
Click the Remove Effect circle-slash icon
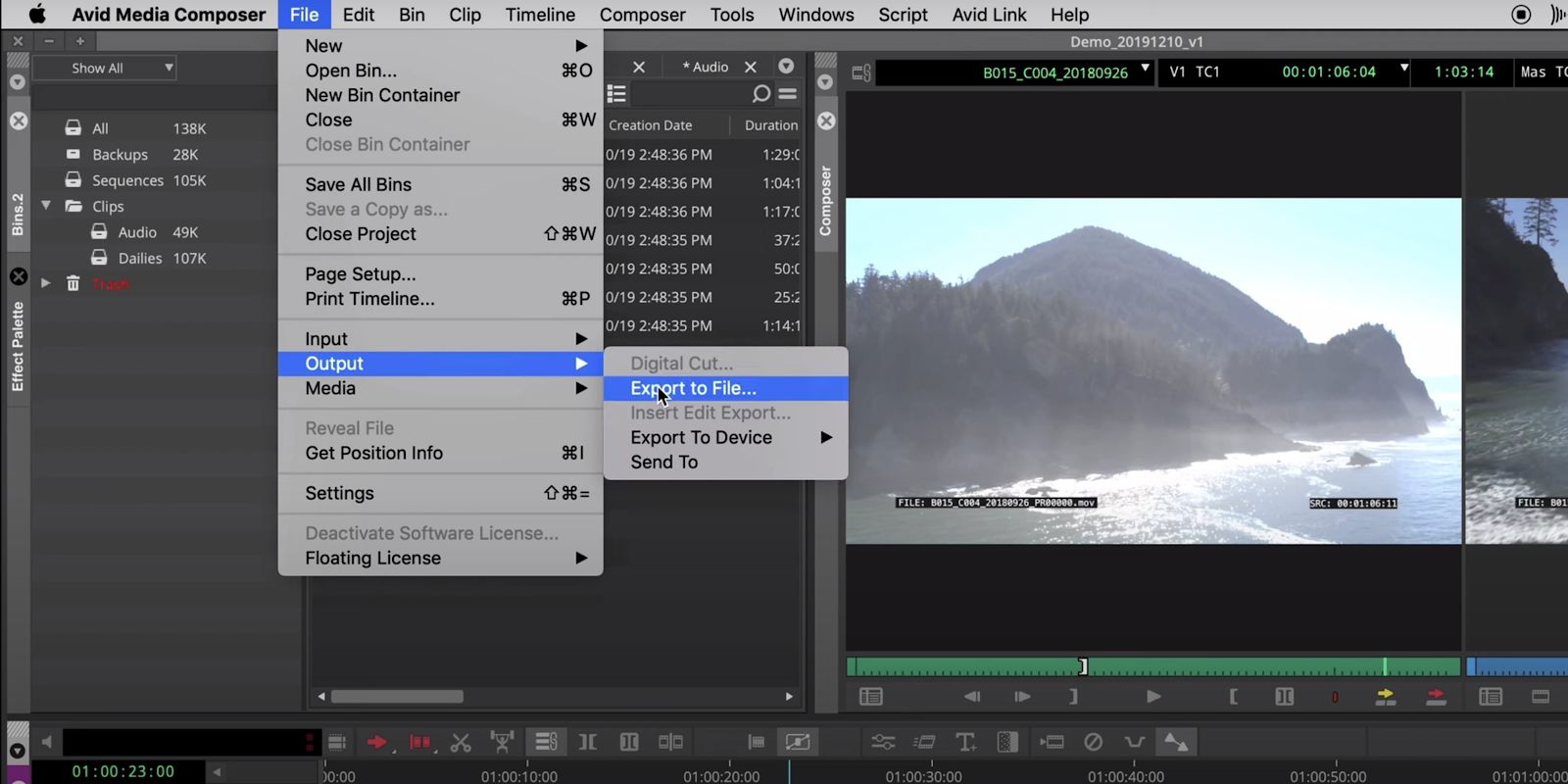pos(1094,743)
